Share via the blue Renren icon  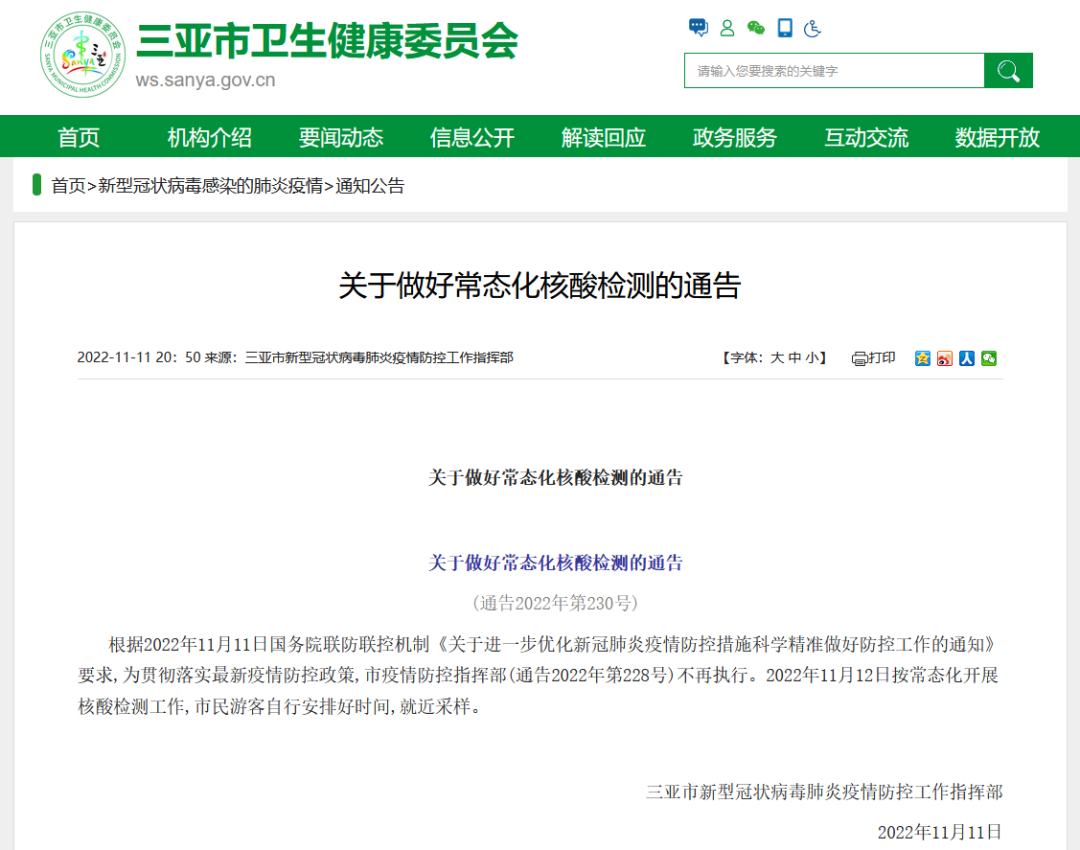[966, 358]
